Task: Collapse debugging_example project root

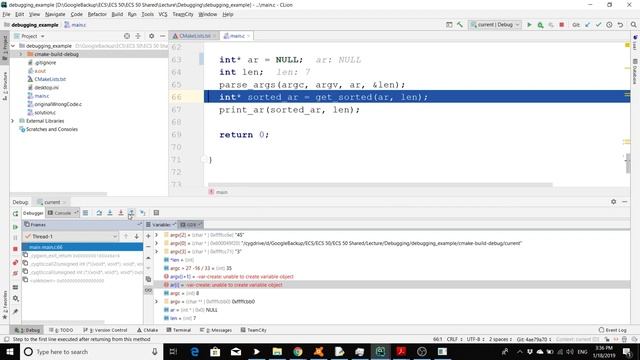Action: pos(13,46)
